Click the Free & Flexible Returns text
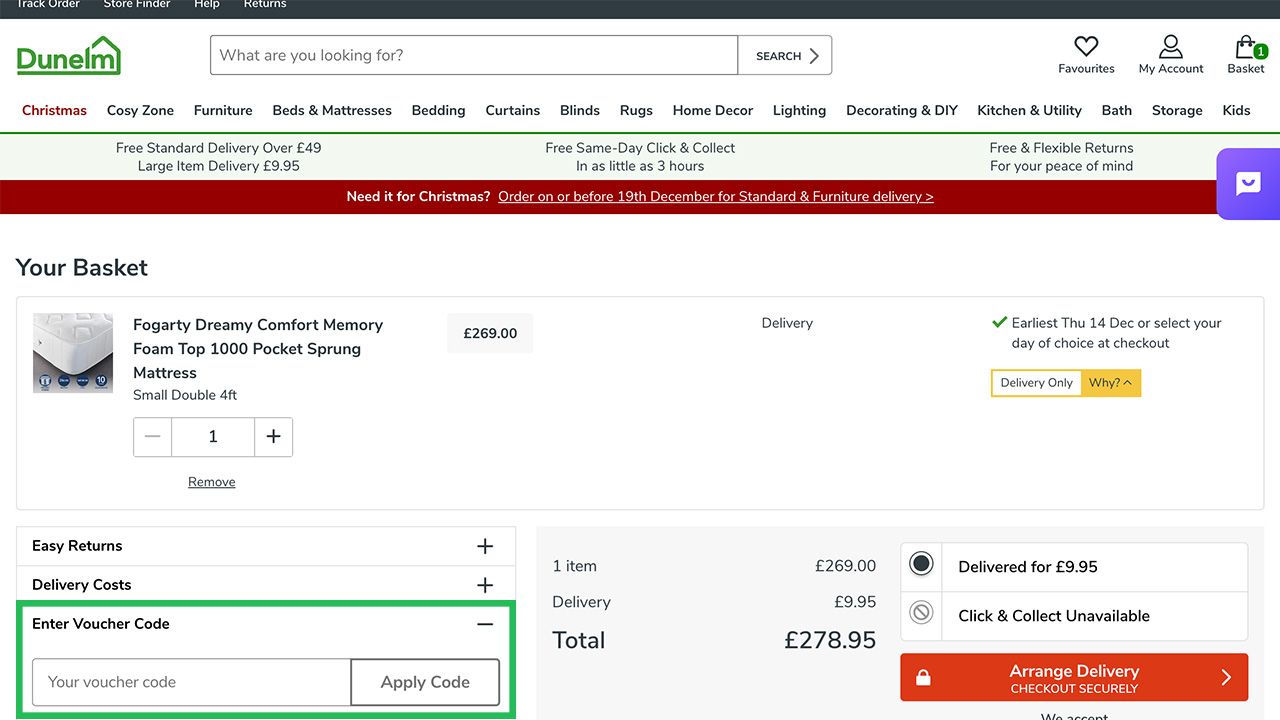 pyautogui.click(x=1062, y=148)
